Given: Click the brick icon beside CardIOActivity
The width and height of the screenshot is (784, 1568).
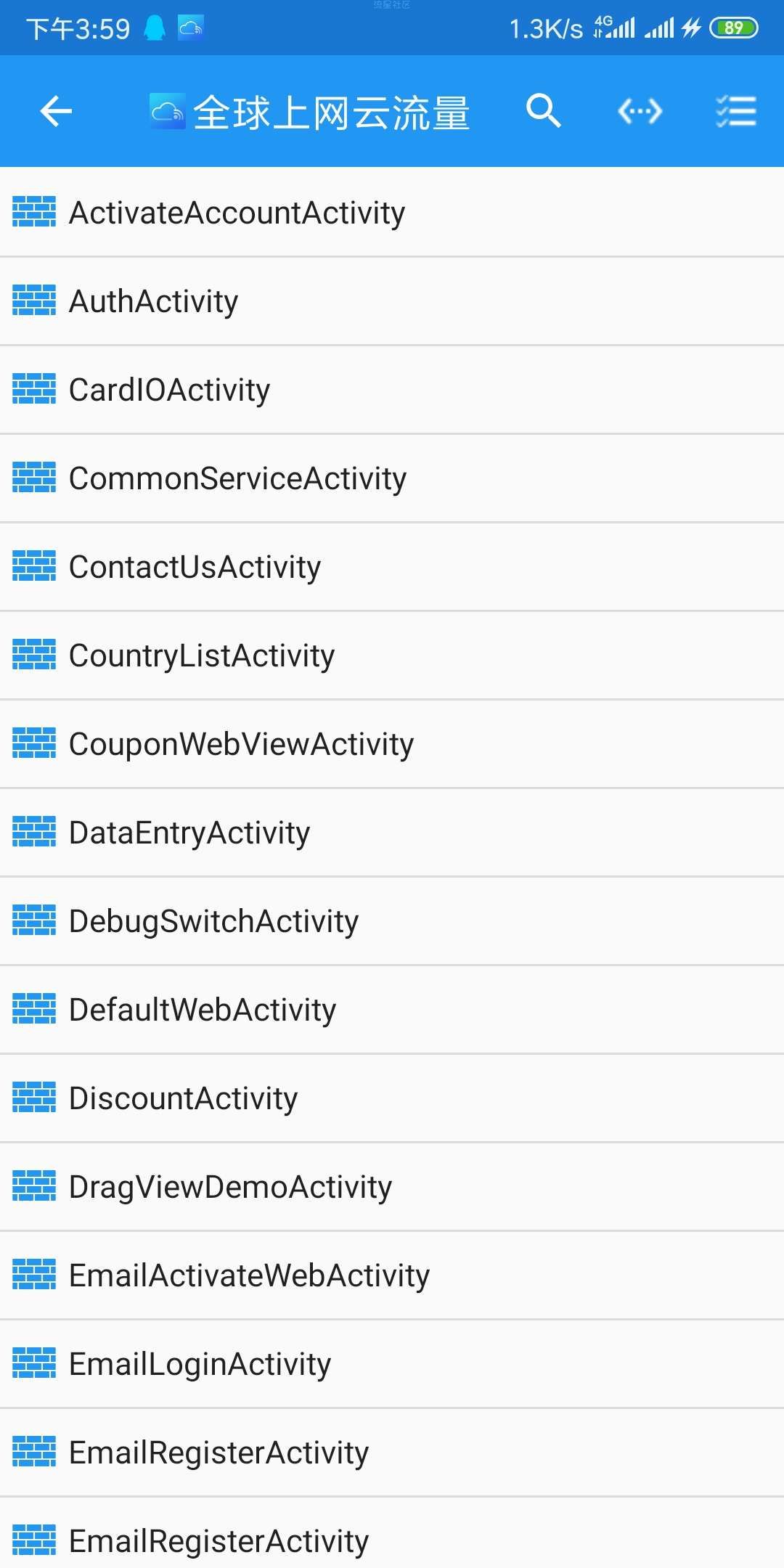Looking at the screenshot, I should (x=34, y=389).
